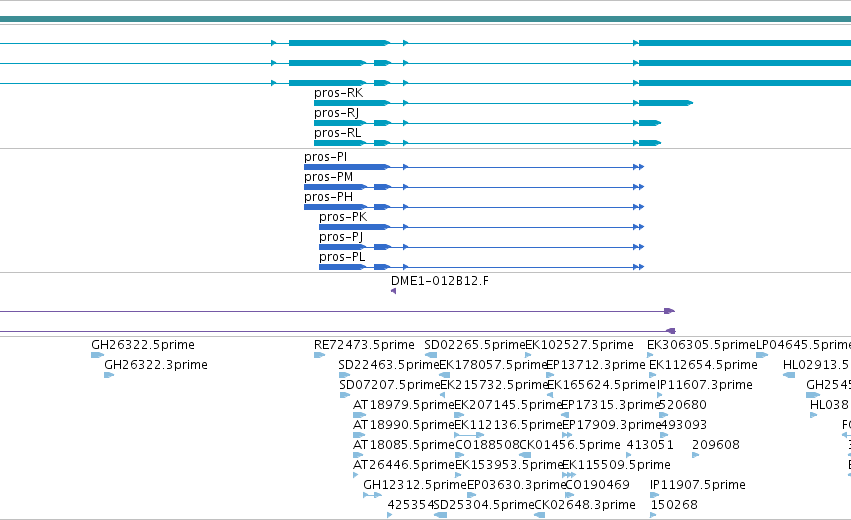Click the pros-PL protein label
This screenshot has height=520, width=851.
(x=342, y=257)
